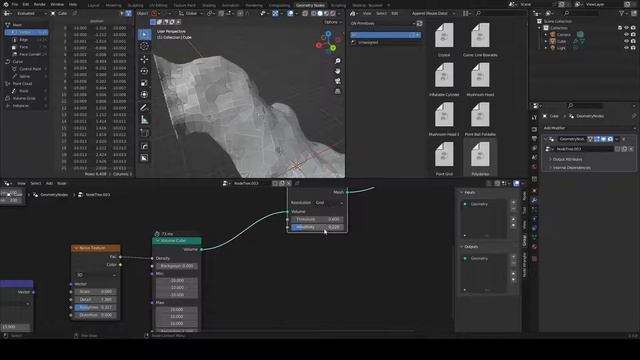Toggle modifier show in viewport button
The height and width of the screenshot is (360, 640).
click(603, 139)
